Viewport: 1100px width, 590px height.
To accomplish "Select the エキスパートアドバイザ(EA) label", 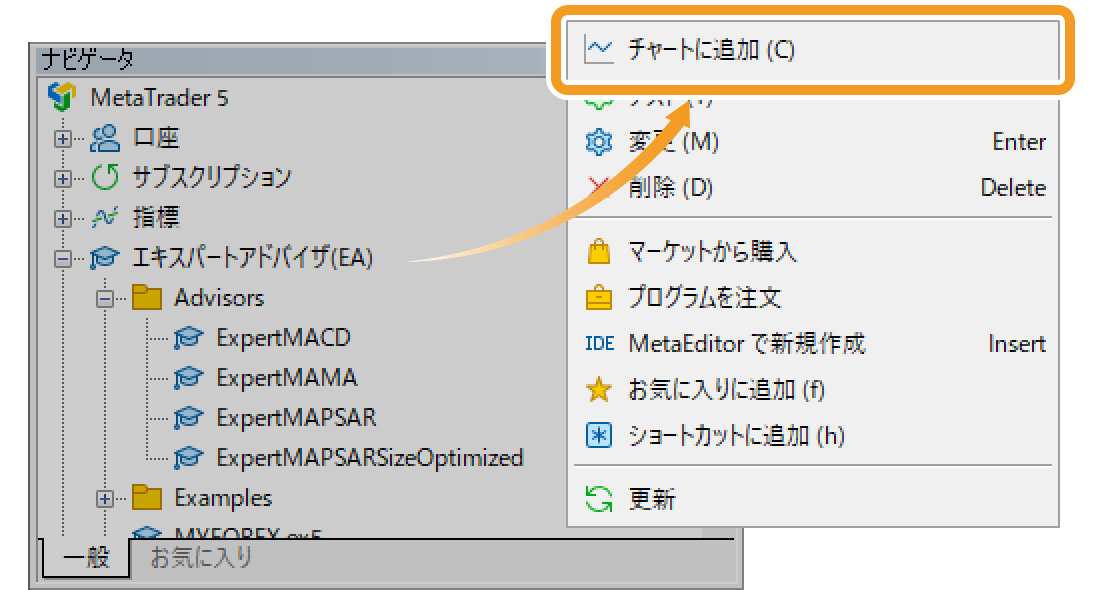I will [253, 257].
